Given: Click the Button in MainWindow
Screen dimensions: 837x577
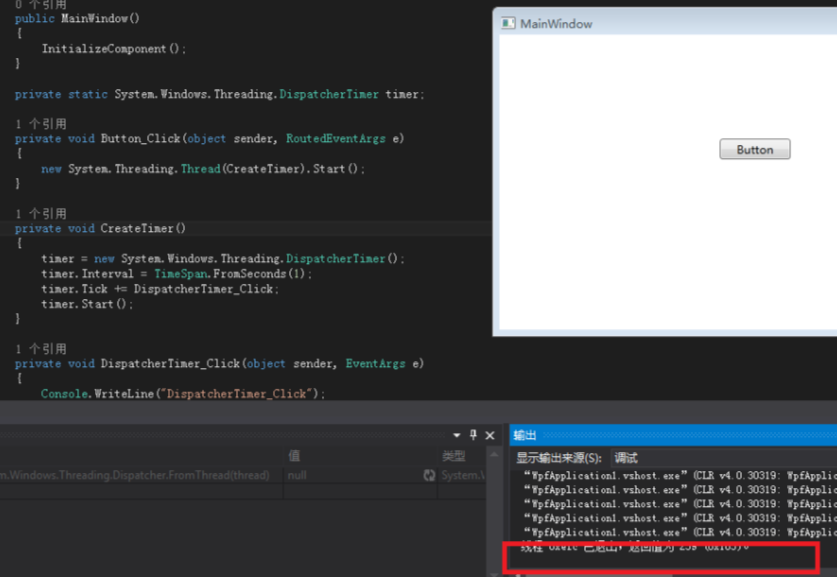Looking at the screenshot, I should (x=754, y=149).
